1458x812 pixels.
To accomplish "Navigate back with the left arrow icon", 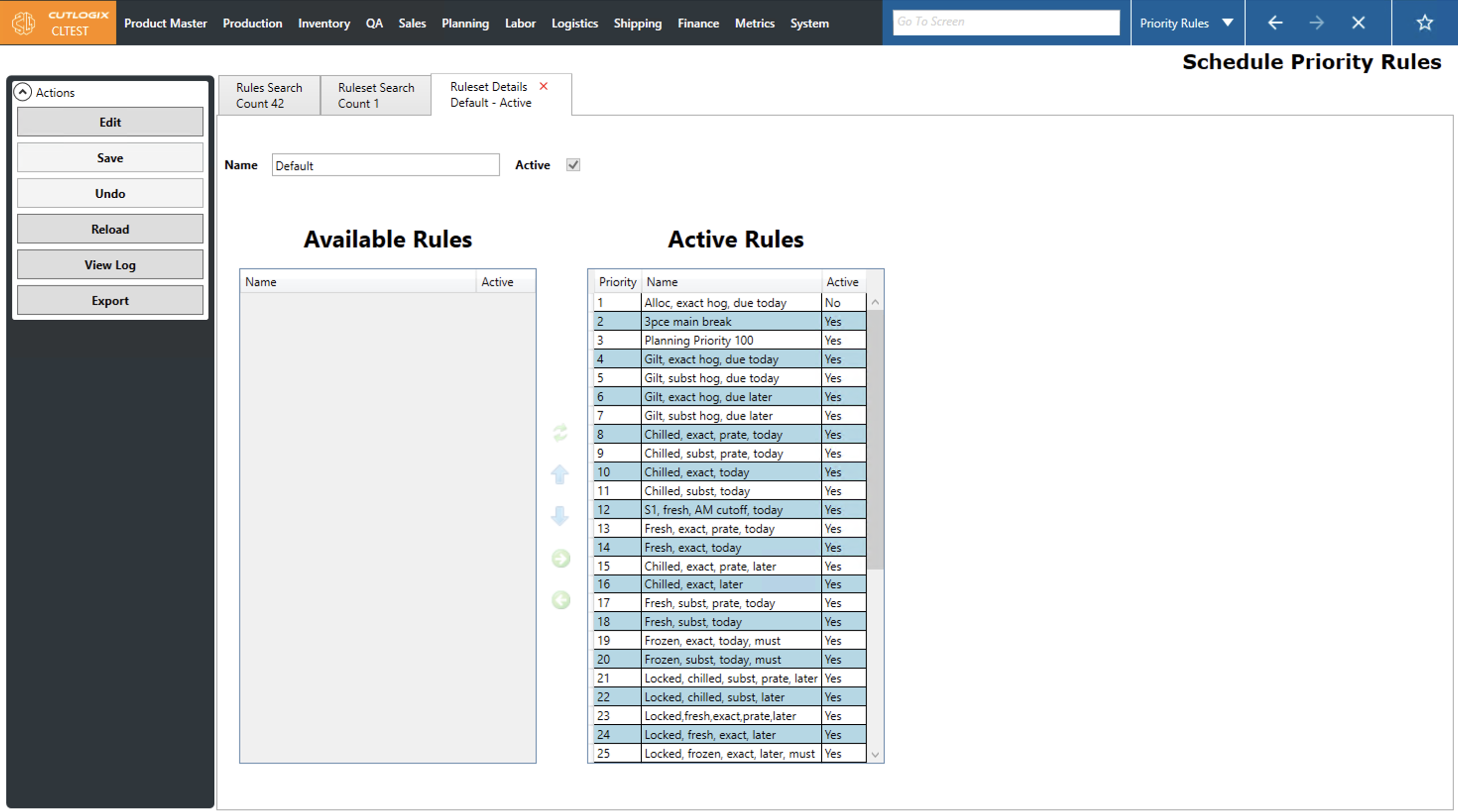I will click(x=1275, y=23).
